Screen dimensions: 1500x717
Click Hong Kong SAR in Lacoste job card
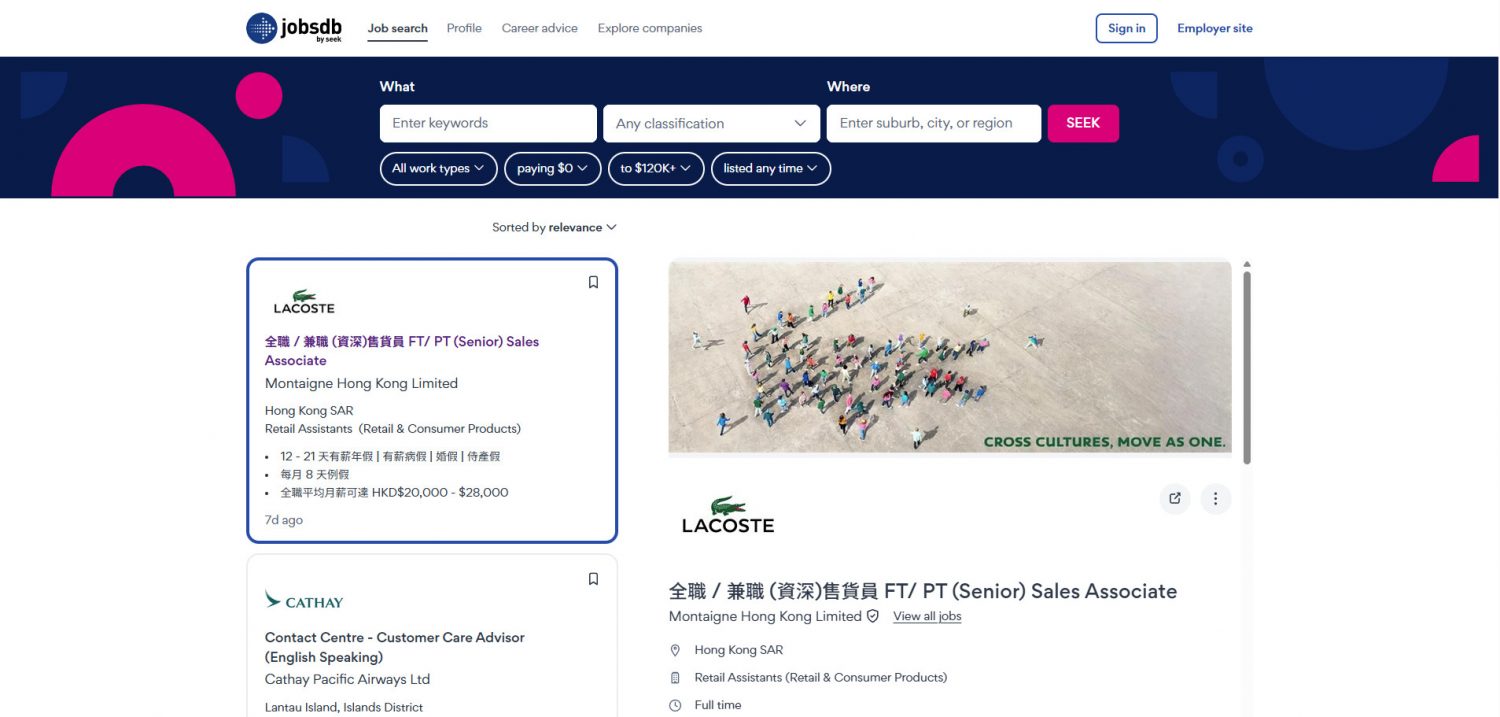click(x=309, y=411)
